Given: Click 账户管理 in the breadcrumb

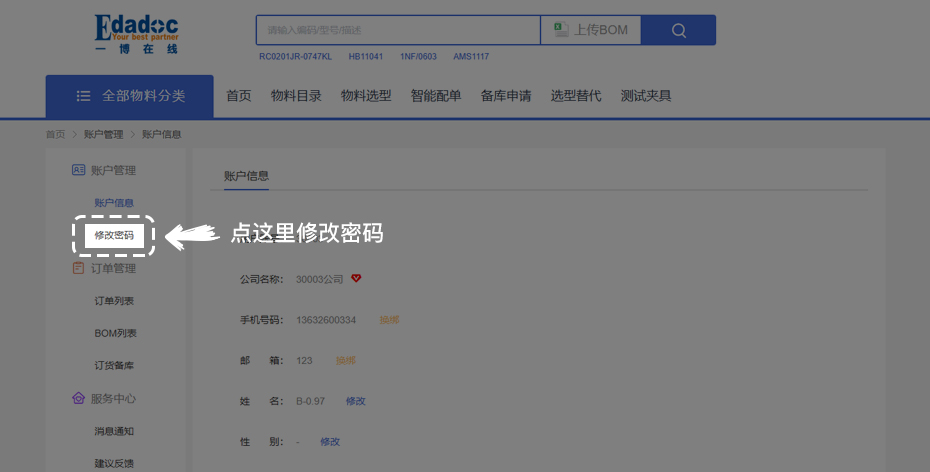Looking at the screenshot, I should point(104,135).
